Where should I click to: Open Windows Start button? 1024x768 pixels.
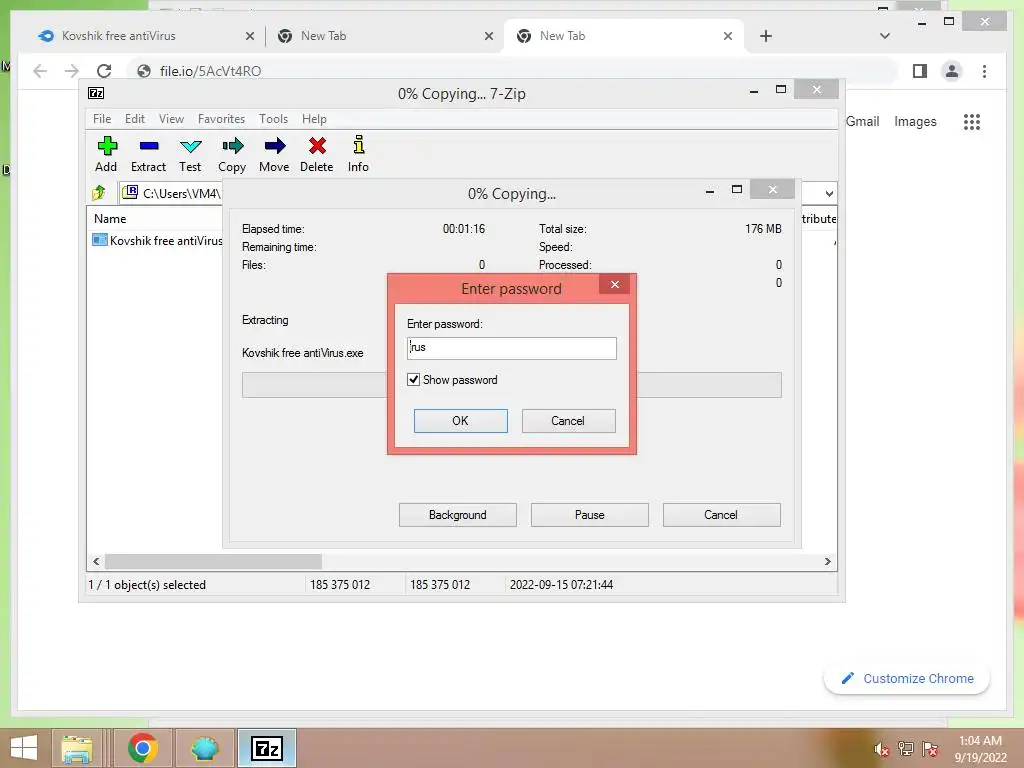point(24,748)
